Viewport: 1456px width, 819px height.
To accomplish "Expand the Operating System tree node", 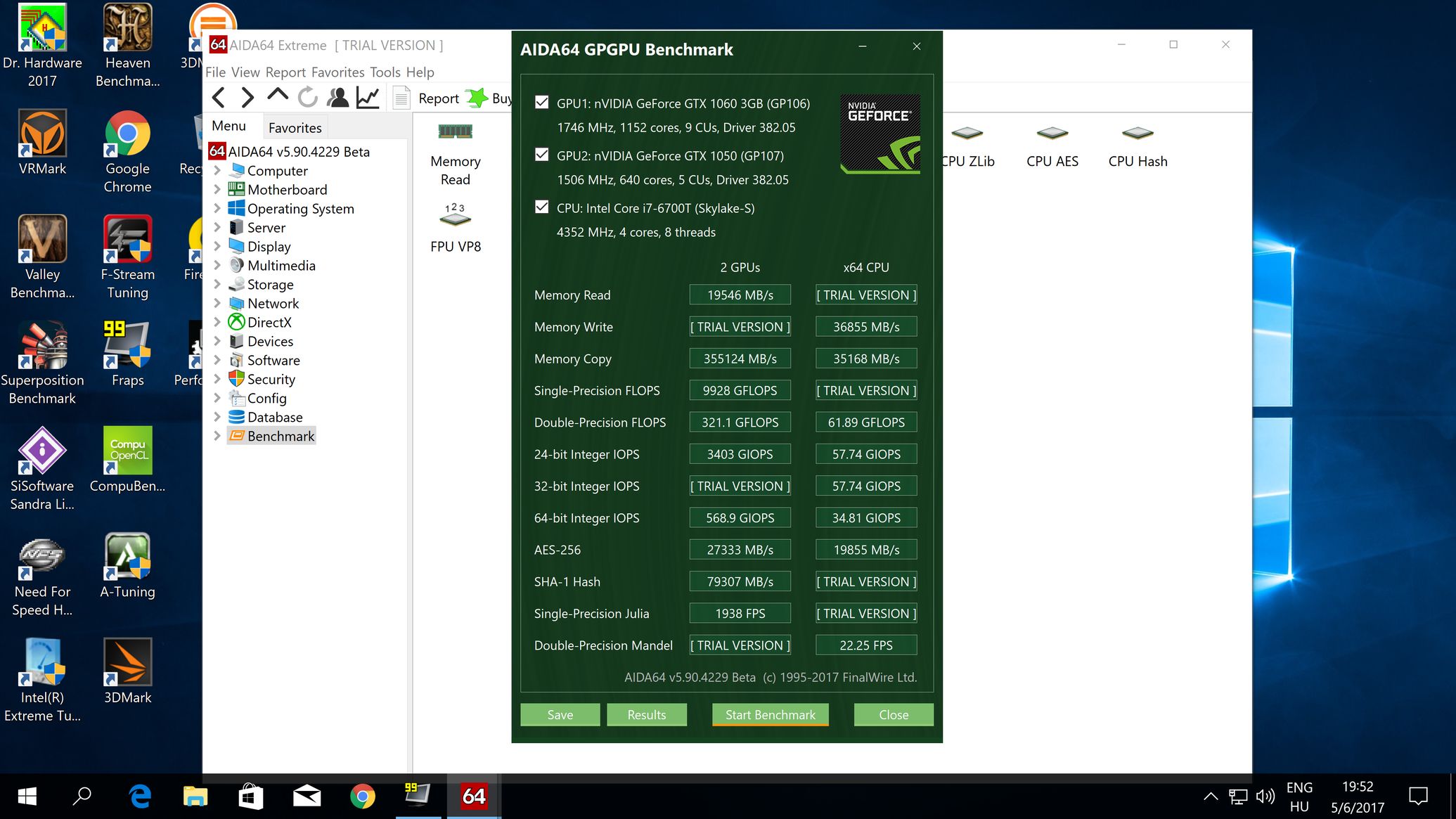I will 217,208.
